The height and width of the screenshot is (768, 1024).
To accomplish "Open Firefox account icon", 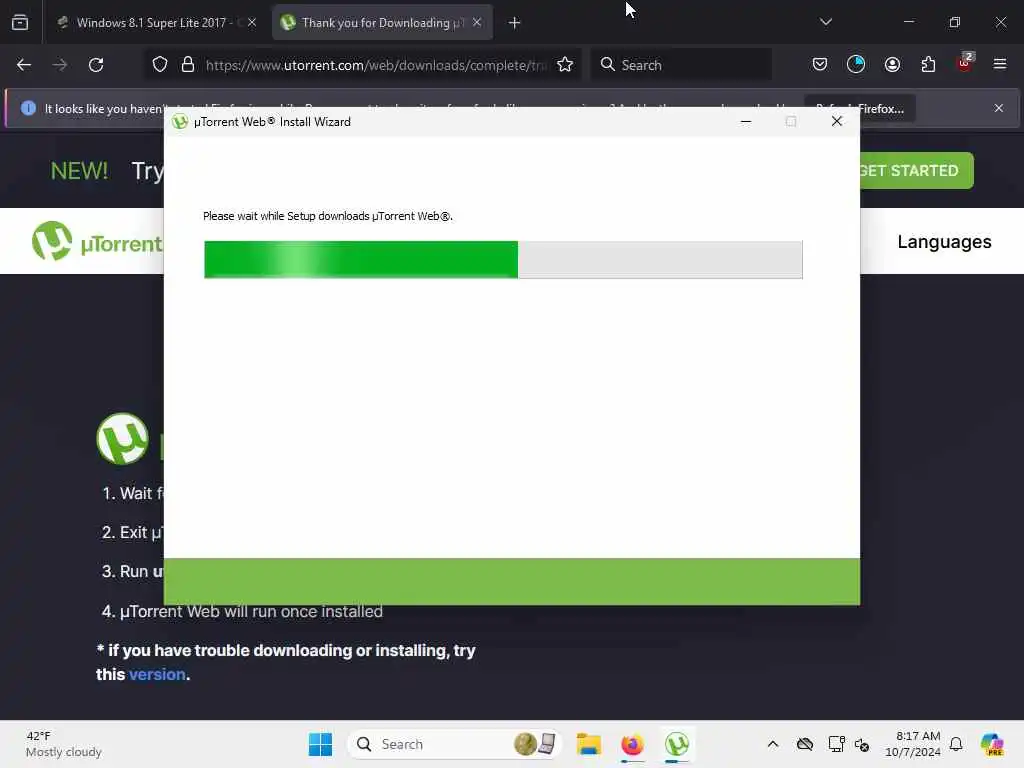I will (x=892, y=65).
